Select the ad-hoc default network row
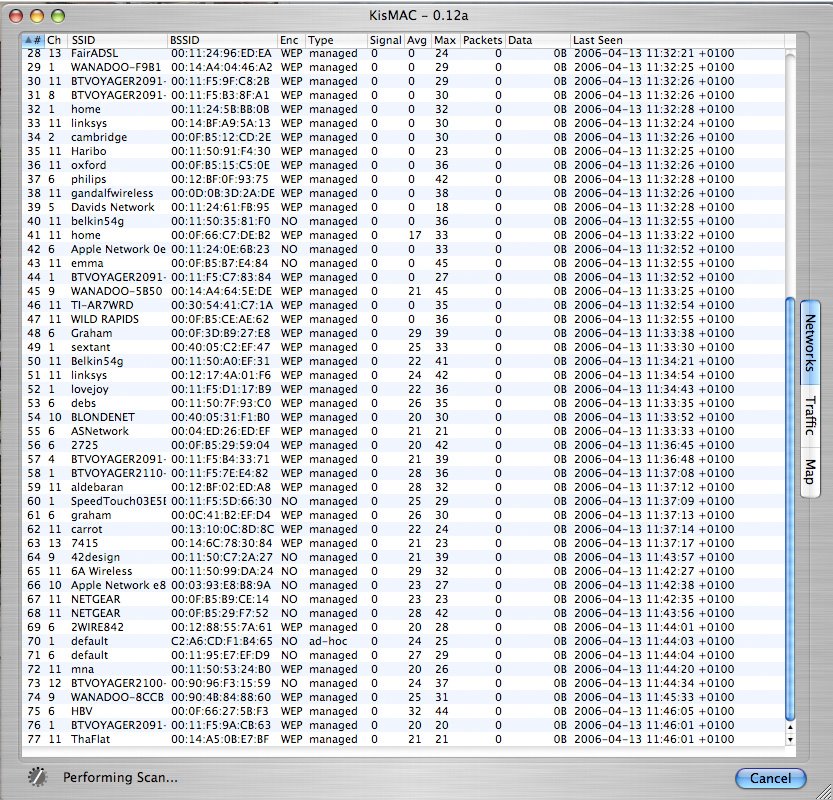Viewport: 833px width, 800px height. [x=403, y=641]
